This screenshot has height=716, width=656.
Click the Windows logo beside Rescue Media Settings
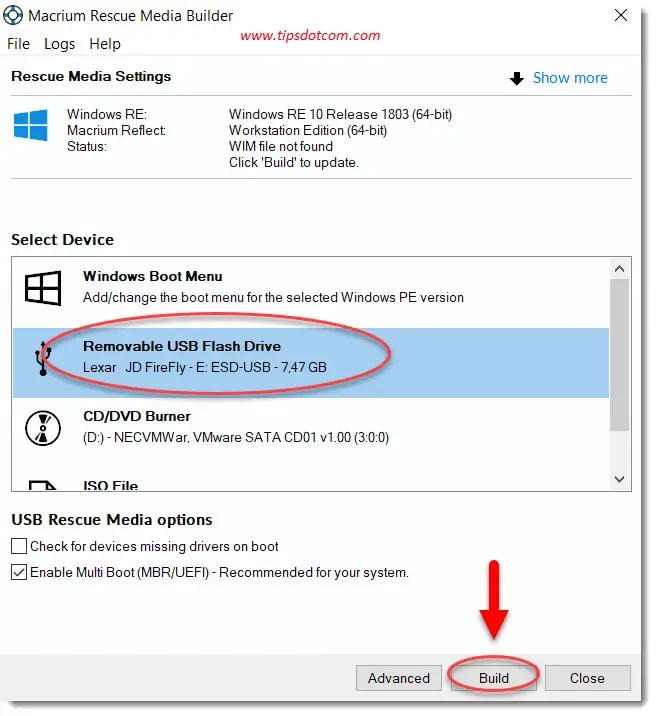tap(30, 126)
